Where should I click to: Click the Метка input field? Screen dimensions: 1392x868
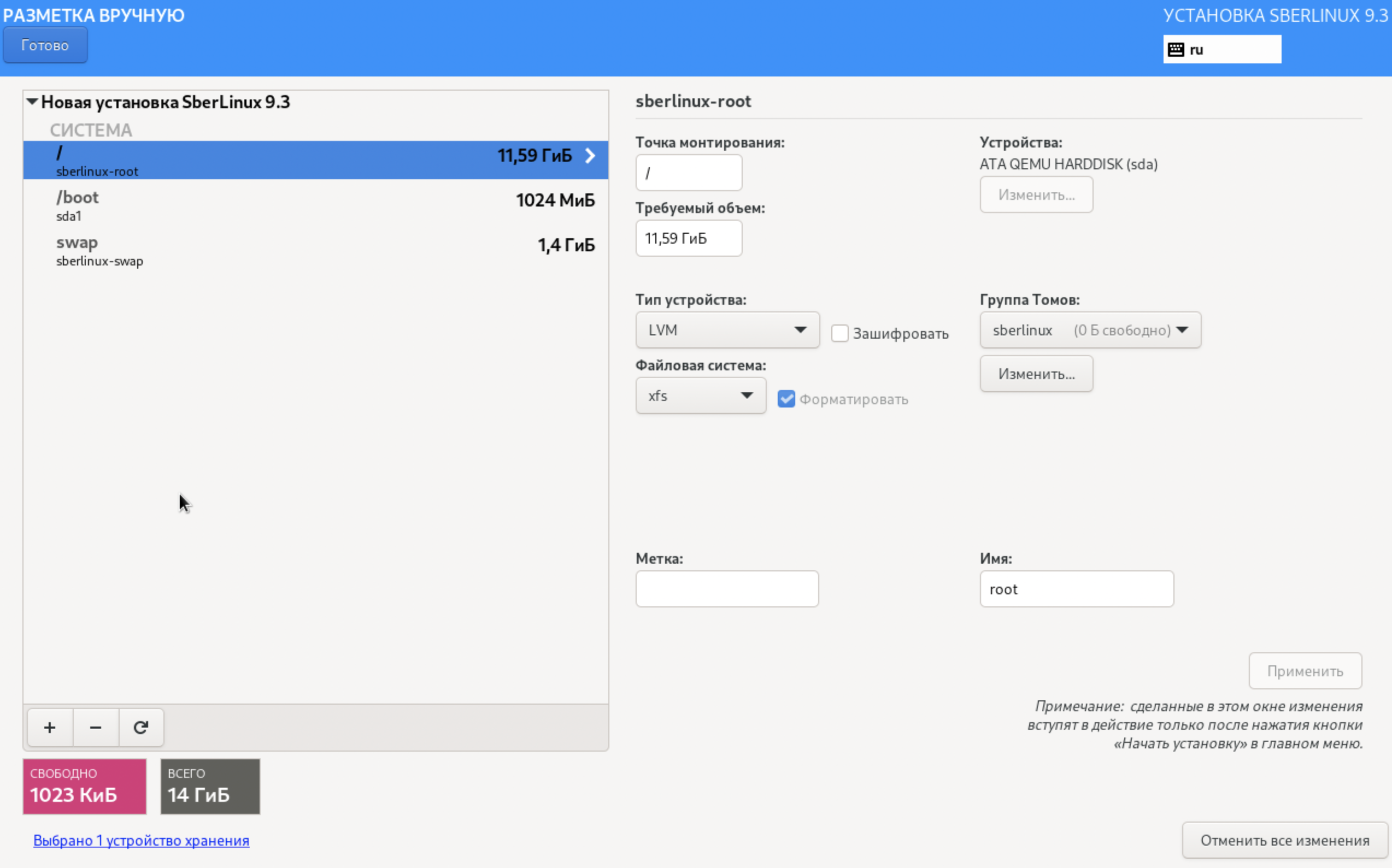coord(726,588)
